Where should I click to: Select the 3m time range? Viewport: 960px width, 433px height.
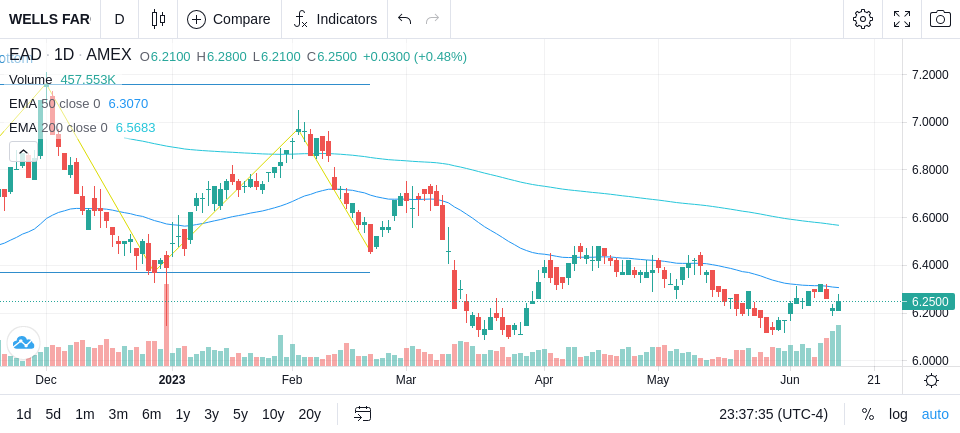pyautogui.click(x=118, y=415)
